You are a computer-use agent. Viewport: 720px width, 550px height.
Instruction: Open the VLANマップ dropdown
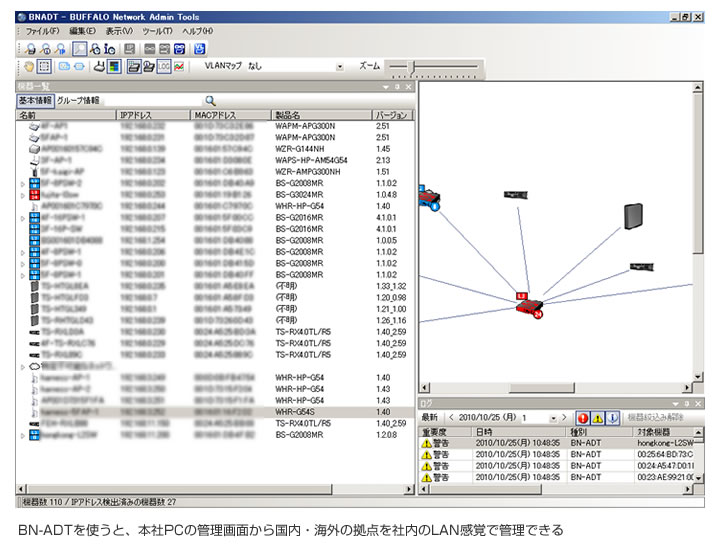tap(340, 67)
